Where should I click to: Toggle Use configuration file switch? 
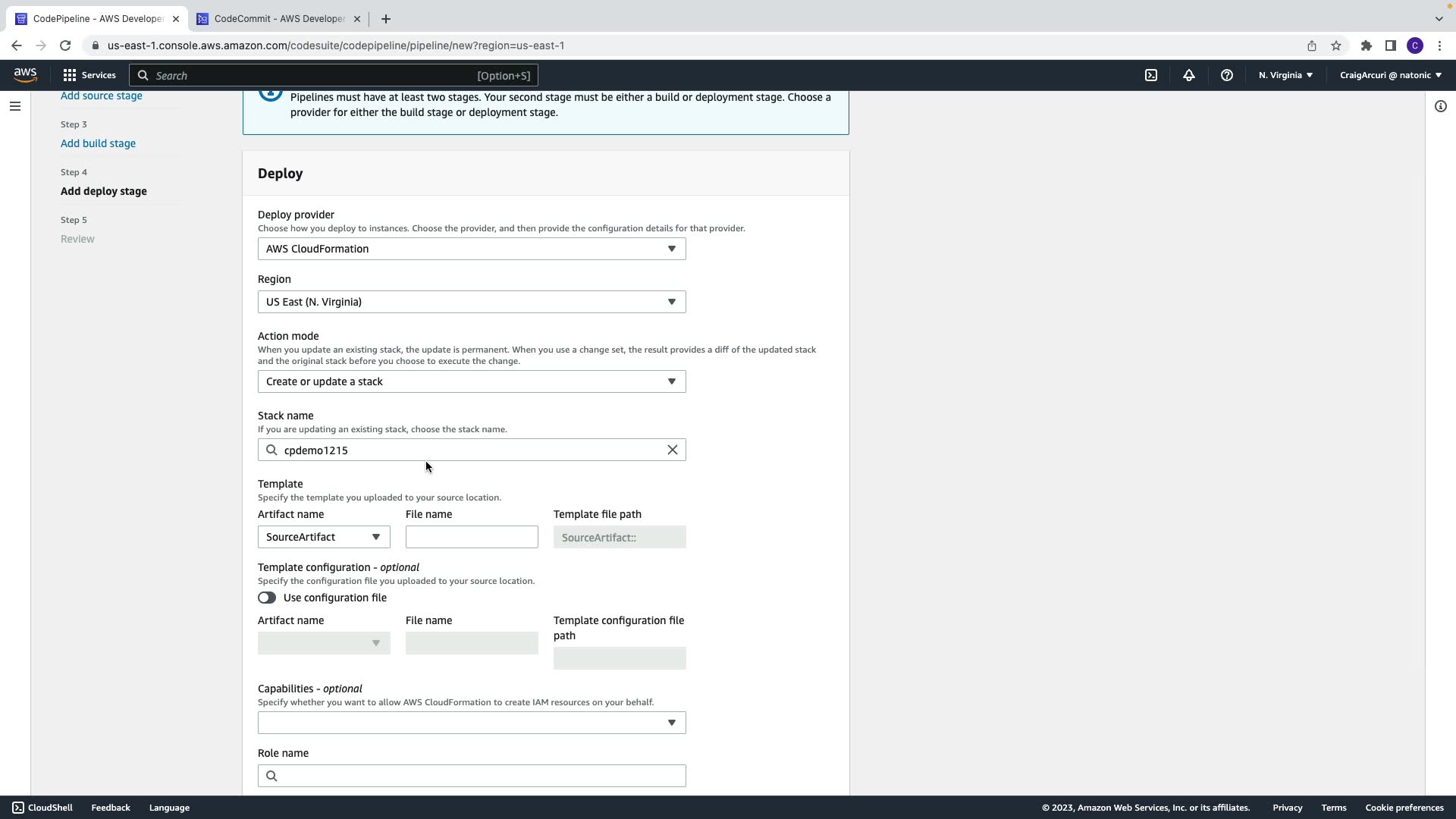coord(267,598)
